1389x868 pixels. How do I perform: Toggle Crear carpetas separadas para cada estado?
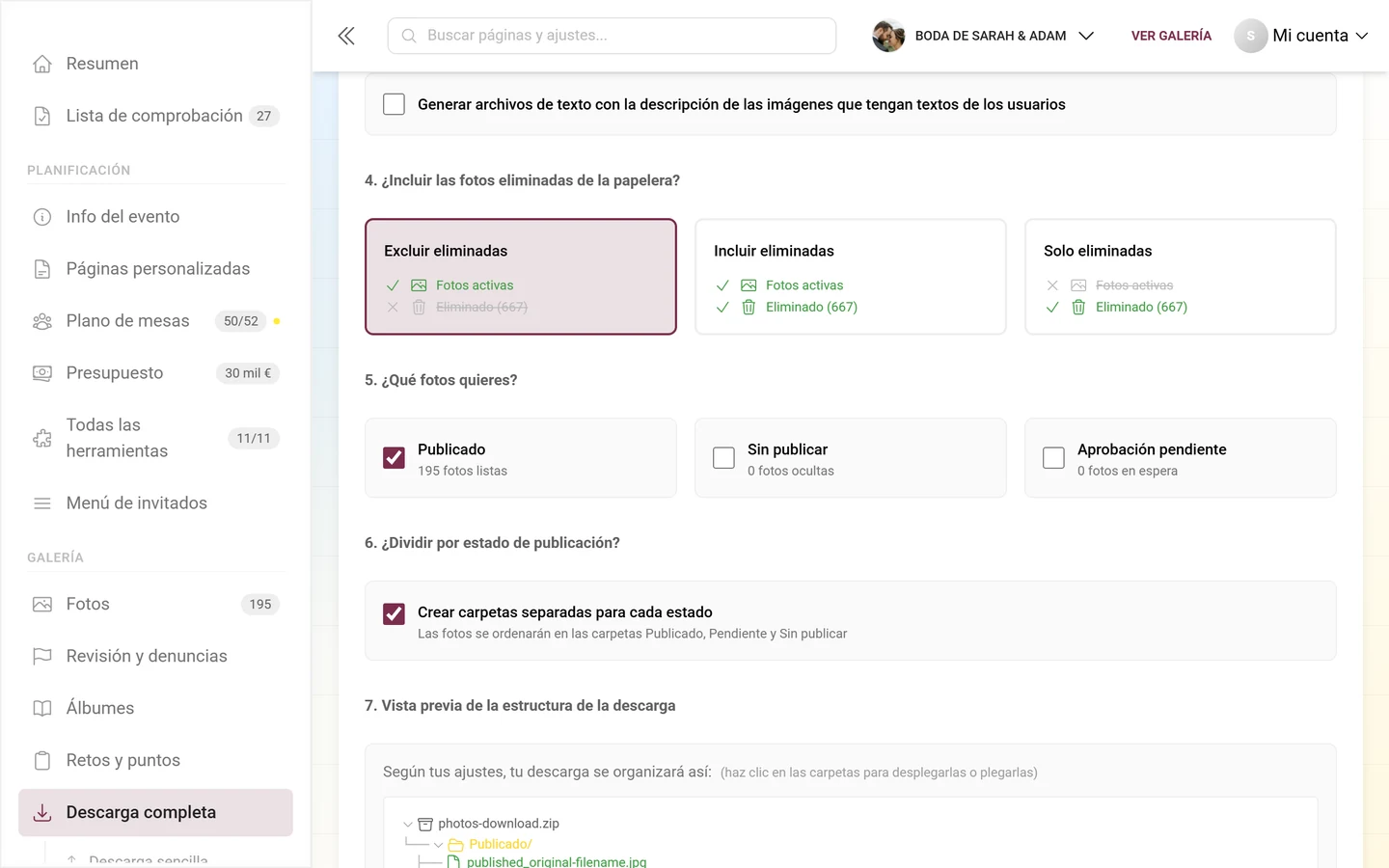click(x=394, y=614)
